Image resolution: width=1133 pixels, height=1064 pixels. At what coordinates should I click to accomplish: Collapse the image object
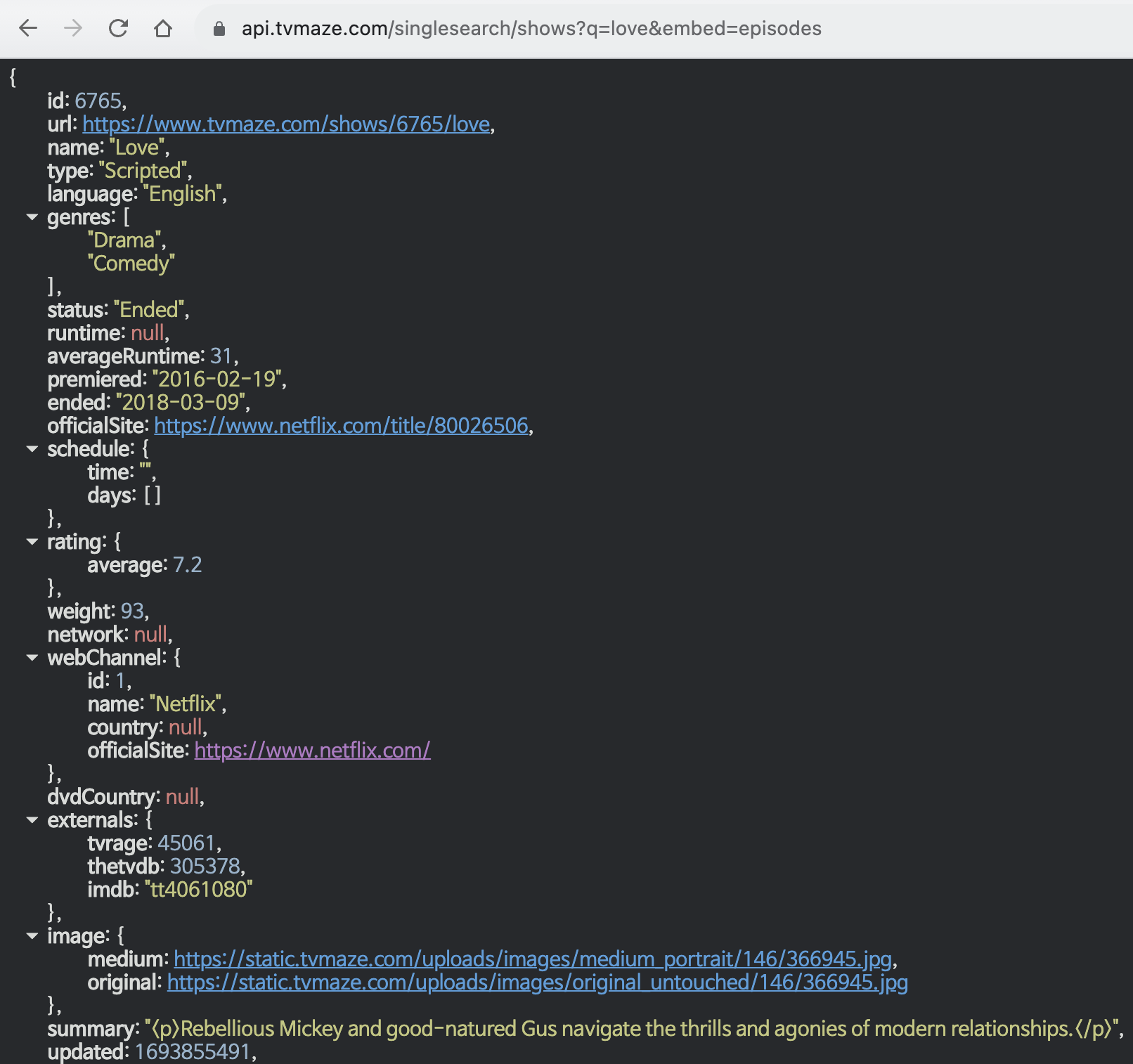(32, 936)
